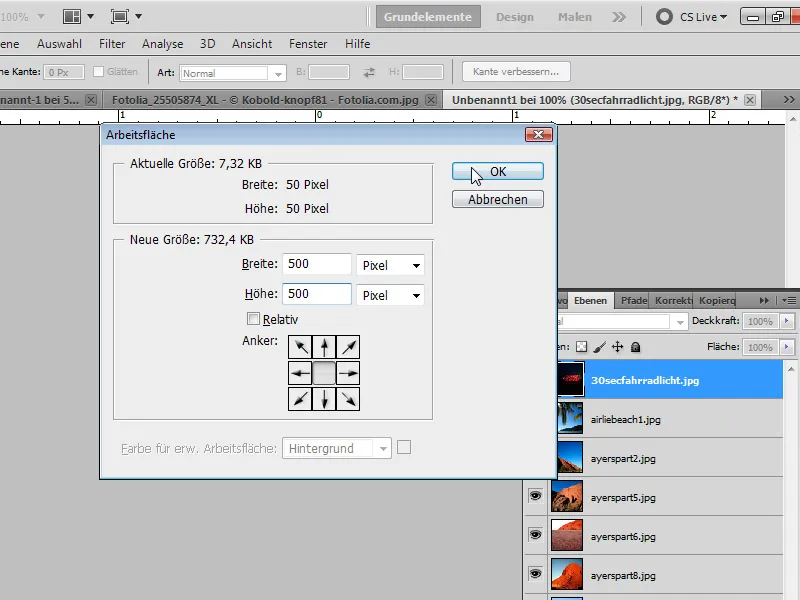Viewport: 800px width, 600px height.
Task: Open the Fläche slider arrow
Action: [x=787, y=347]
